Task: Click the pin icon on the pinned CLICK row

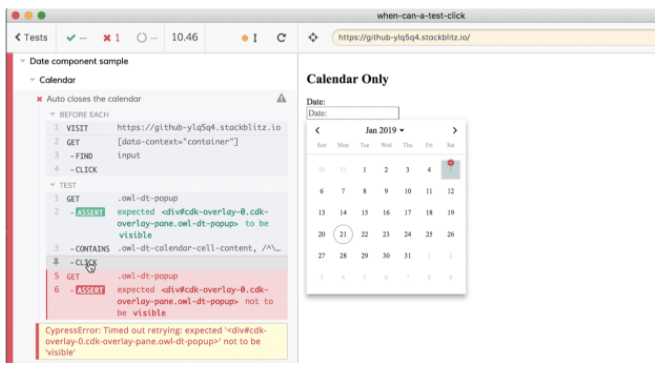Action: (x=56, y=262)
